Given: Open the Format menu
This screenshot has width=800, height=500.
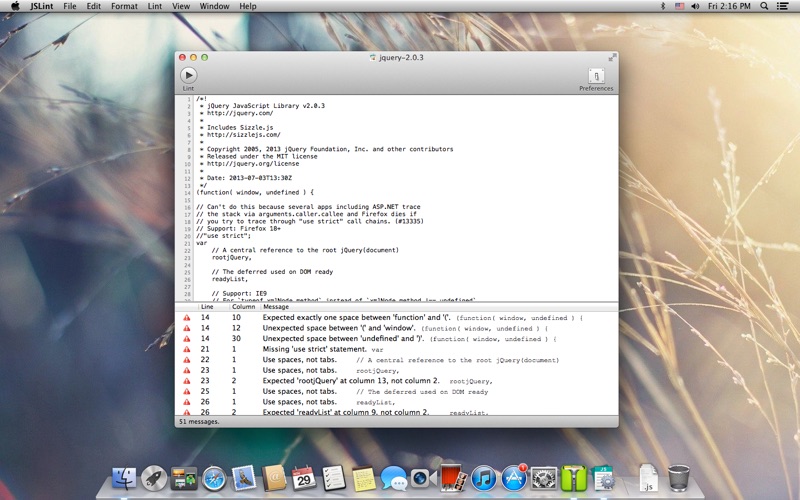Looking at the screenshot, I should [124, 6].
